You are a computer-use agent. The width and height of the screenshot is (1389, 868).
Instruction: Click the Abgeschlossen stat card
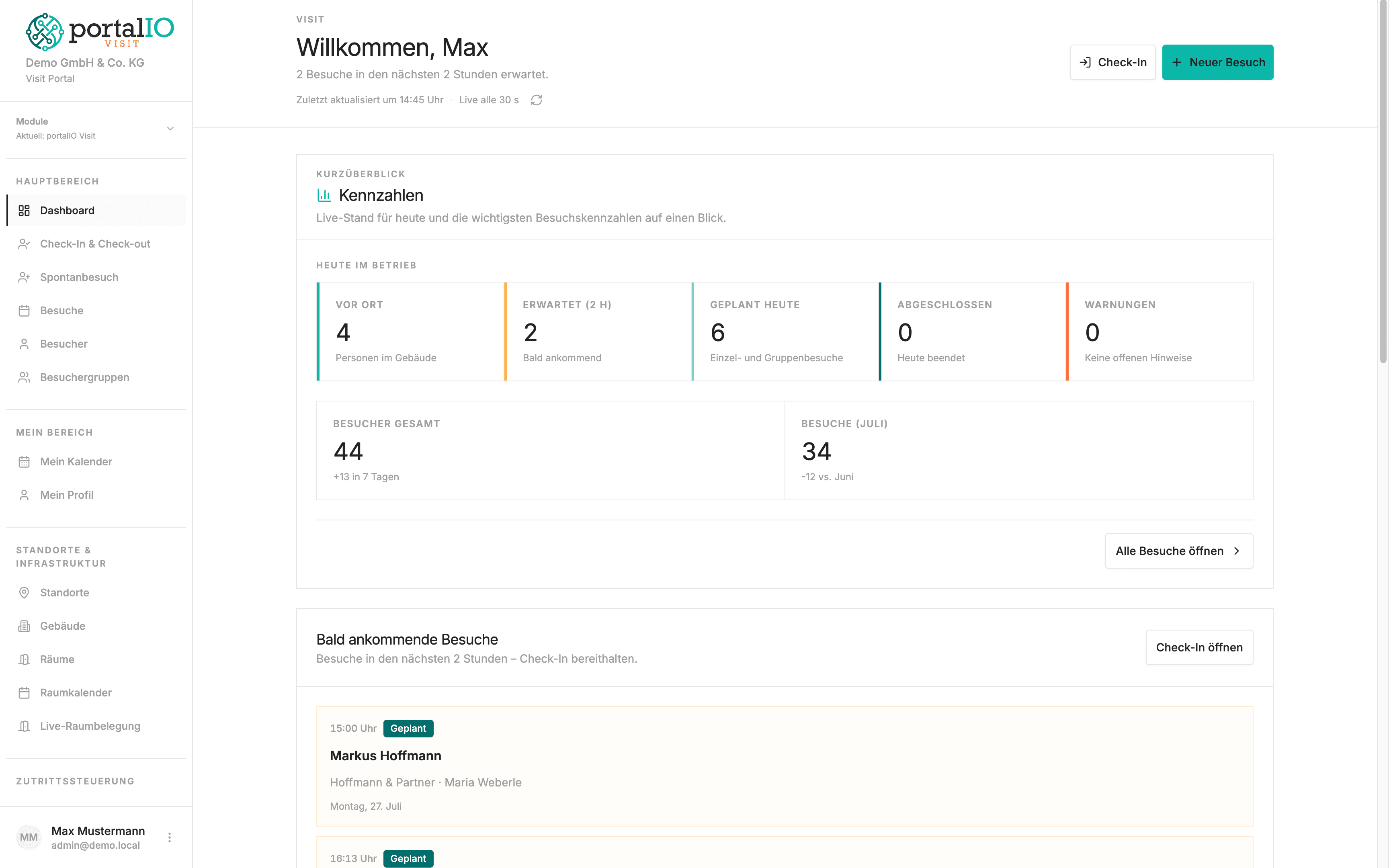pos(972,331)
